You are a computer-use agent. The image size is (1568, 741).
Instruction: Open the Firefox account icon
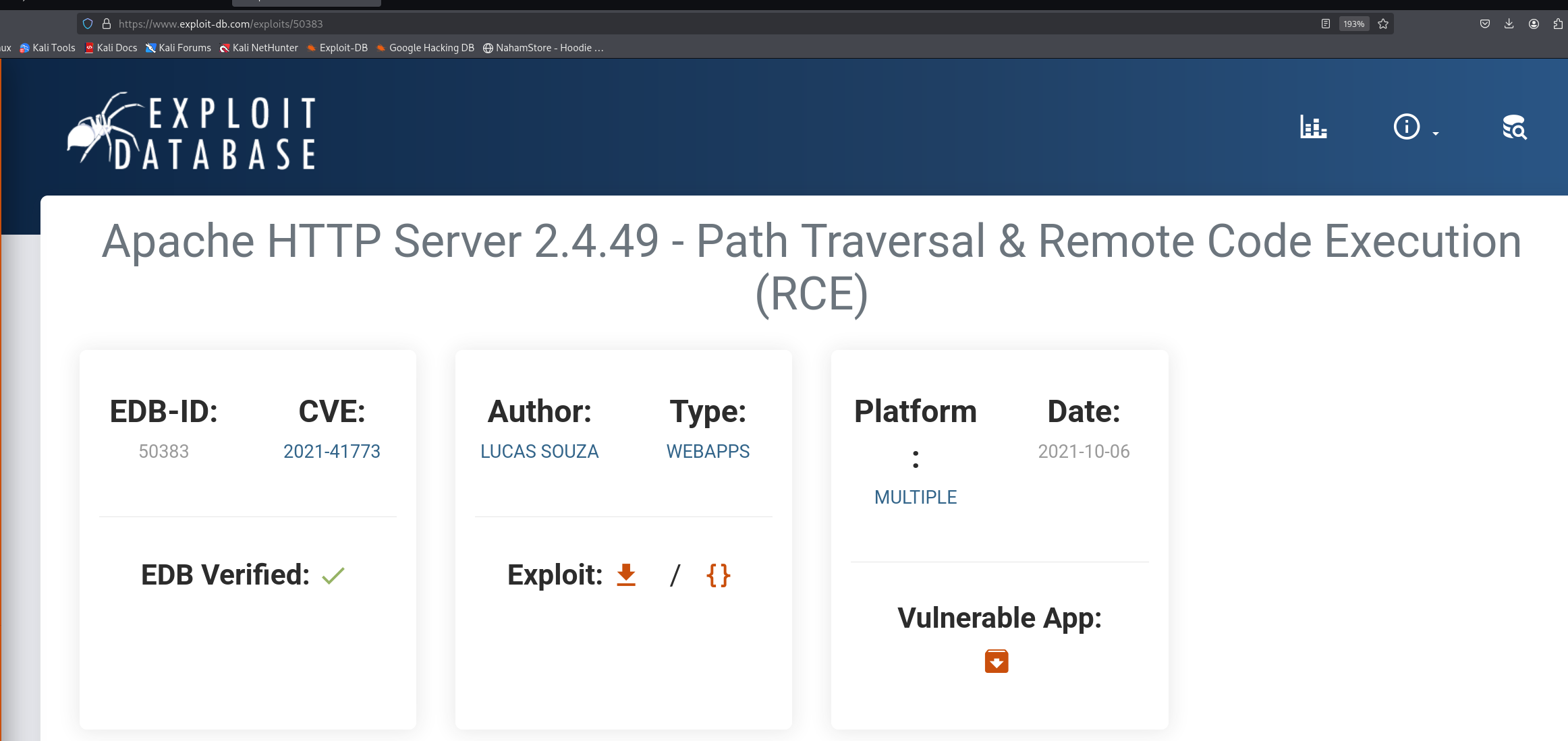click(x=1534, y=24)
